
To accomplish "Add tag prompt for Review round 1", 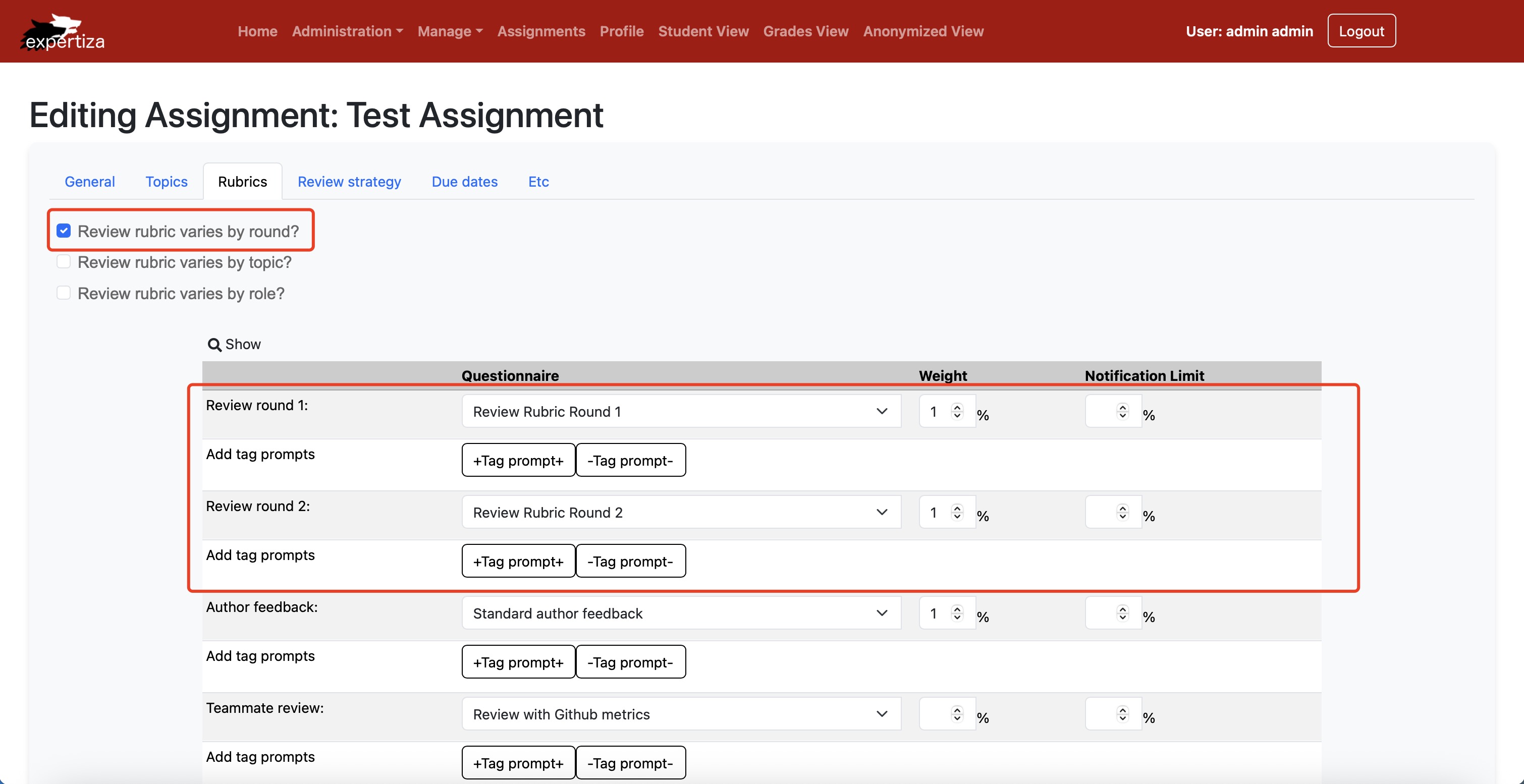I will pos(518,460).
